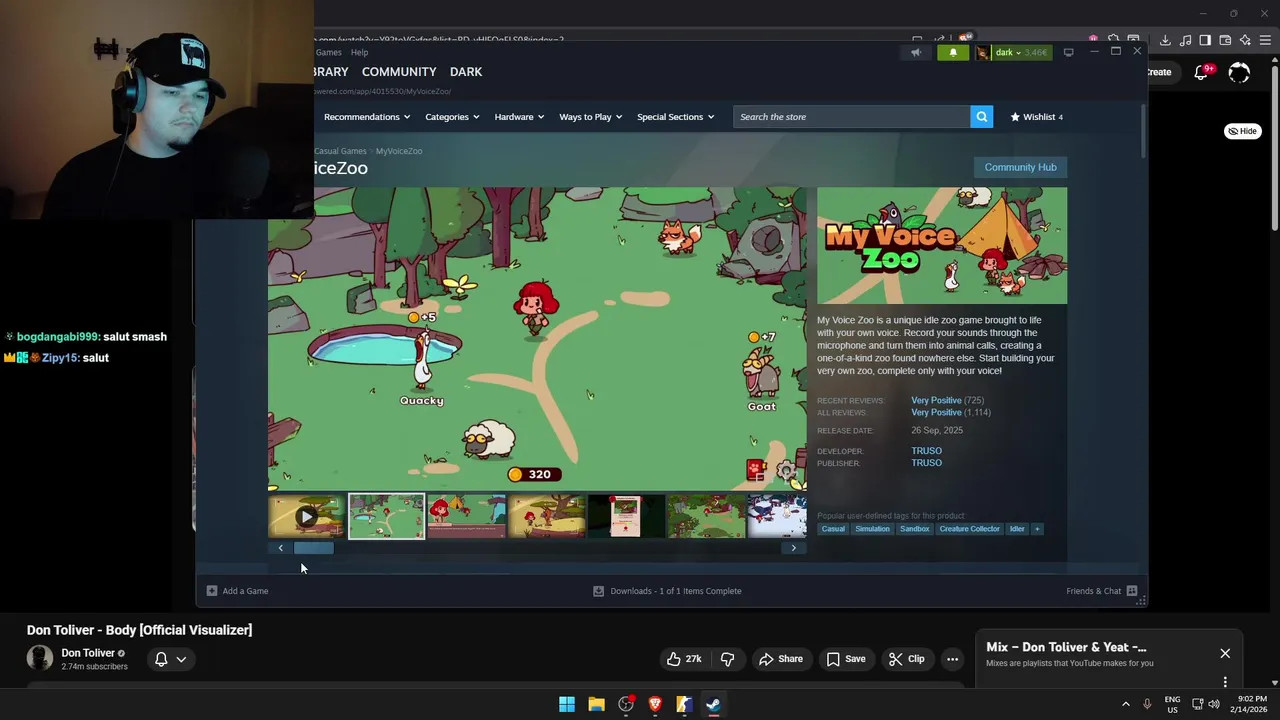The width and height of the screenshot is (1280, 720).
Task: Open File Explorer from taskbar
Action: 596,704
